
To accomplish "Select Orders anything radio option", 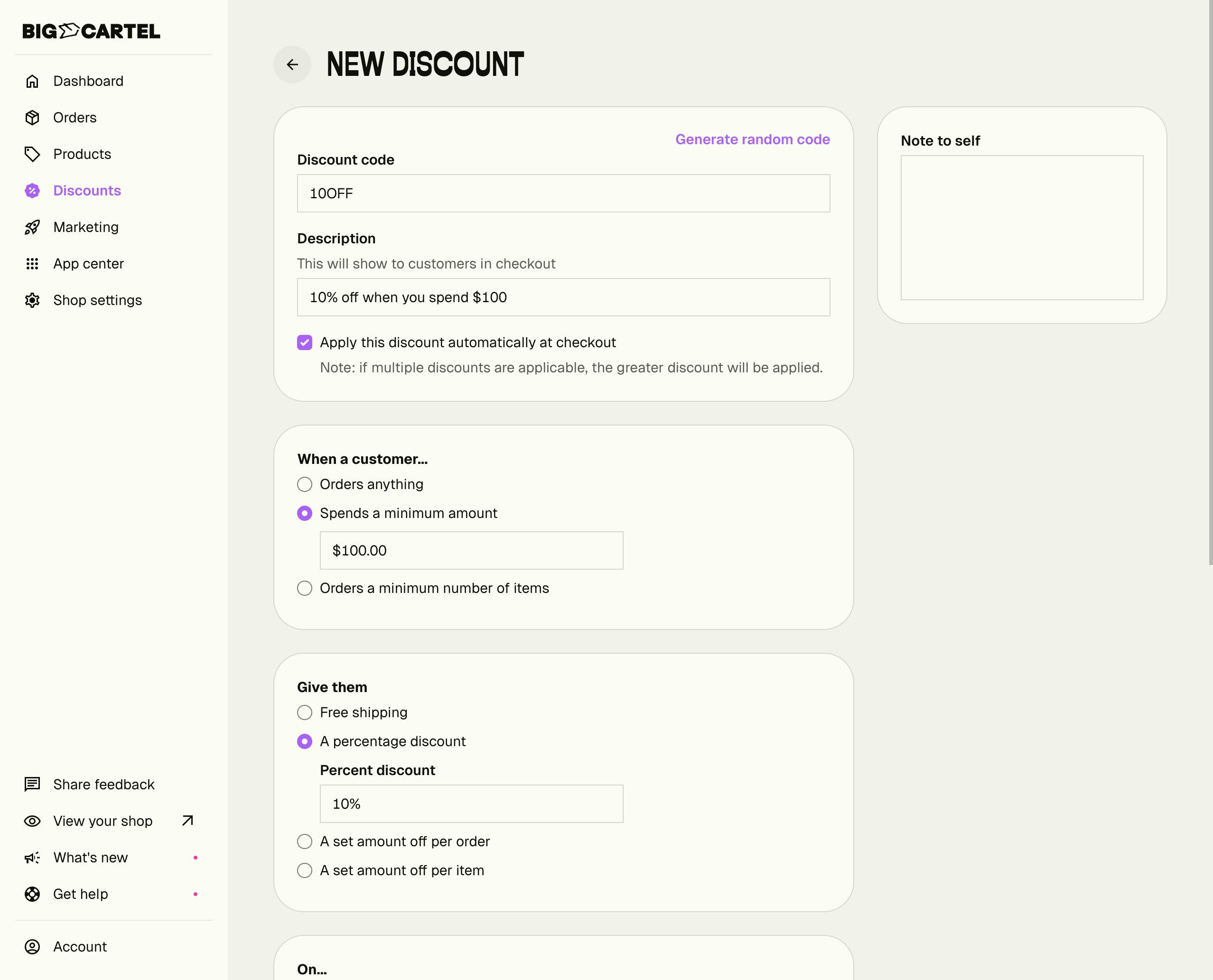I will coord(304,484).
